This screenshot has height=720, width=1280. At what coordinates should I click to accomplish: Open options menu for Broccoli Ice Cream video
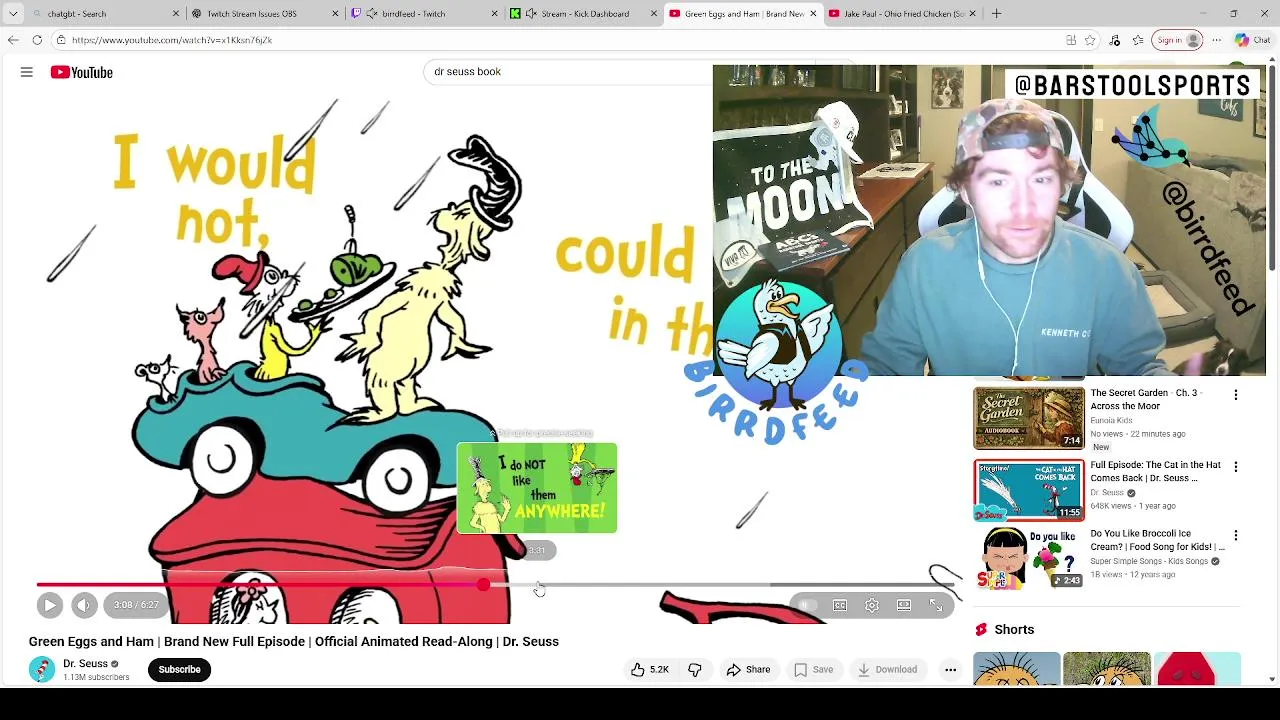[x=1236, y=536]
